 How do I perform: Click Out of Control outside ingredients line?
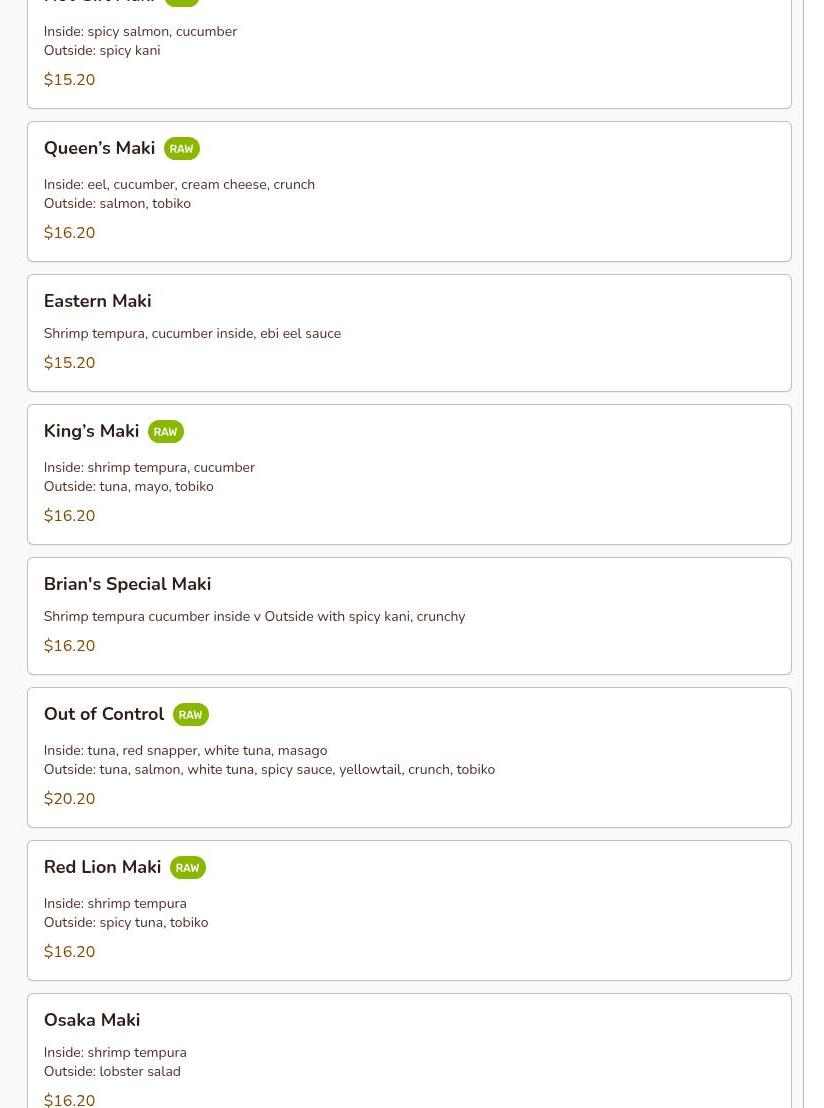click(269, 770)
